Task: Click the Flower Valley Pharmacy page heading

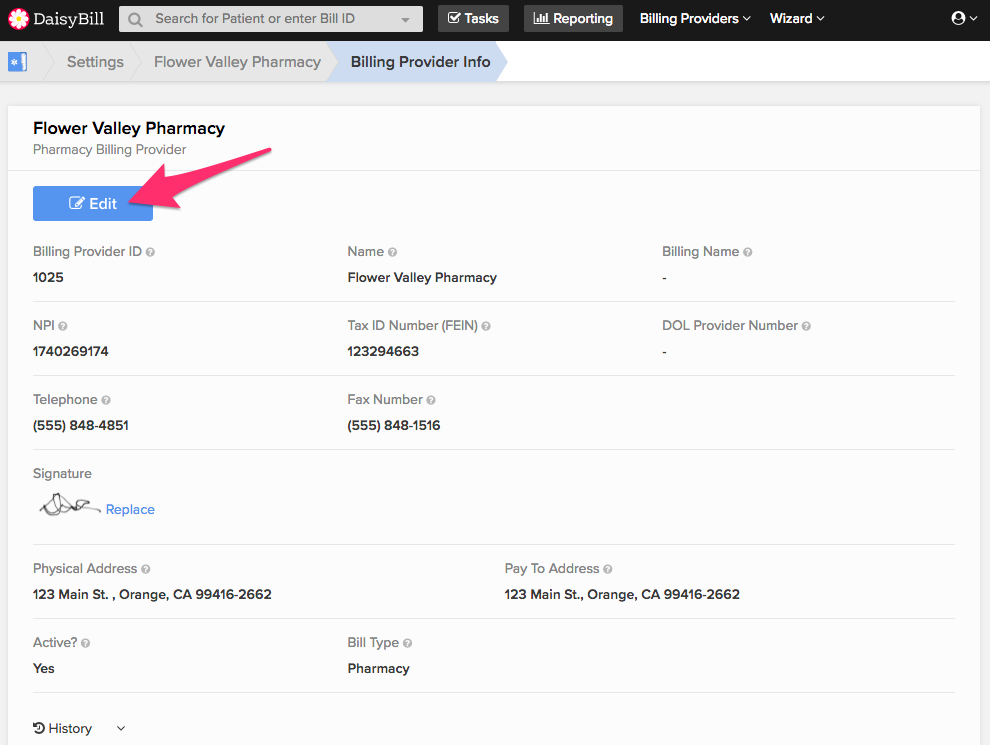Action: coord(129,128)
